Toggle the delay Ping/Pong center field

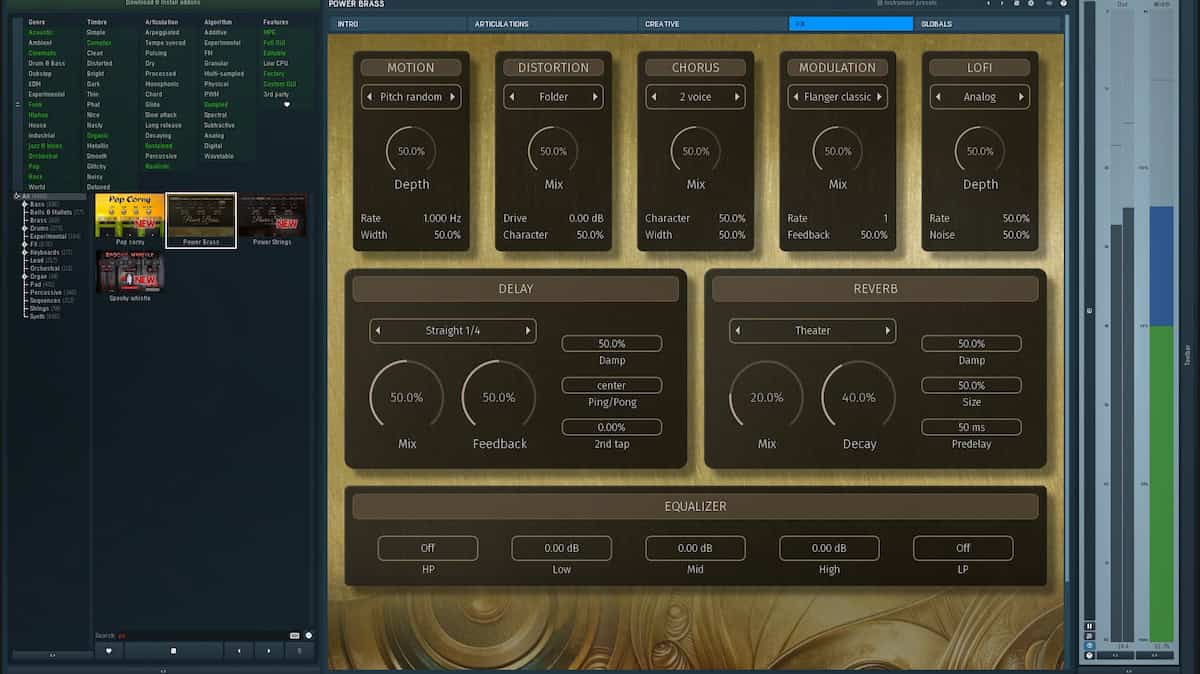[611, 385]
